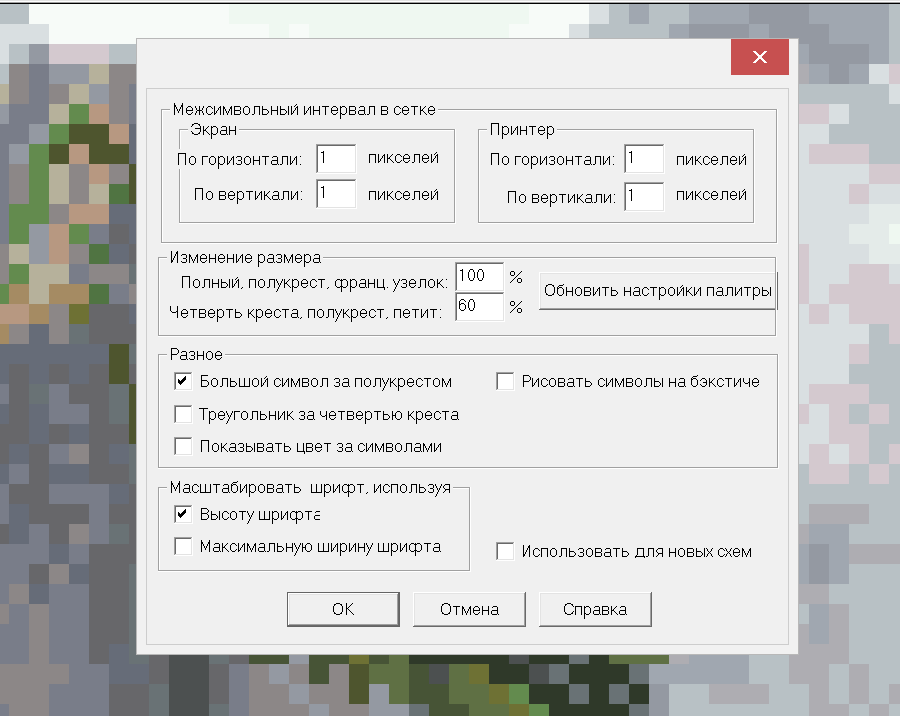Image resolution: width=900 pixels, height=716 pixels.
Task: Click the 100% full cross size field
Action: click(479, 276)
